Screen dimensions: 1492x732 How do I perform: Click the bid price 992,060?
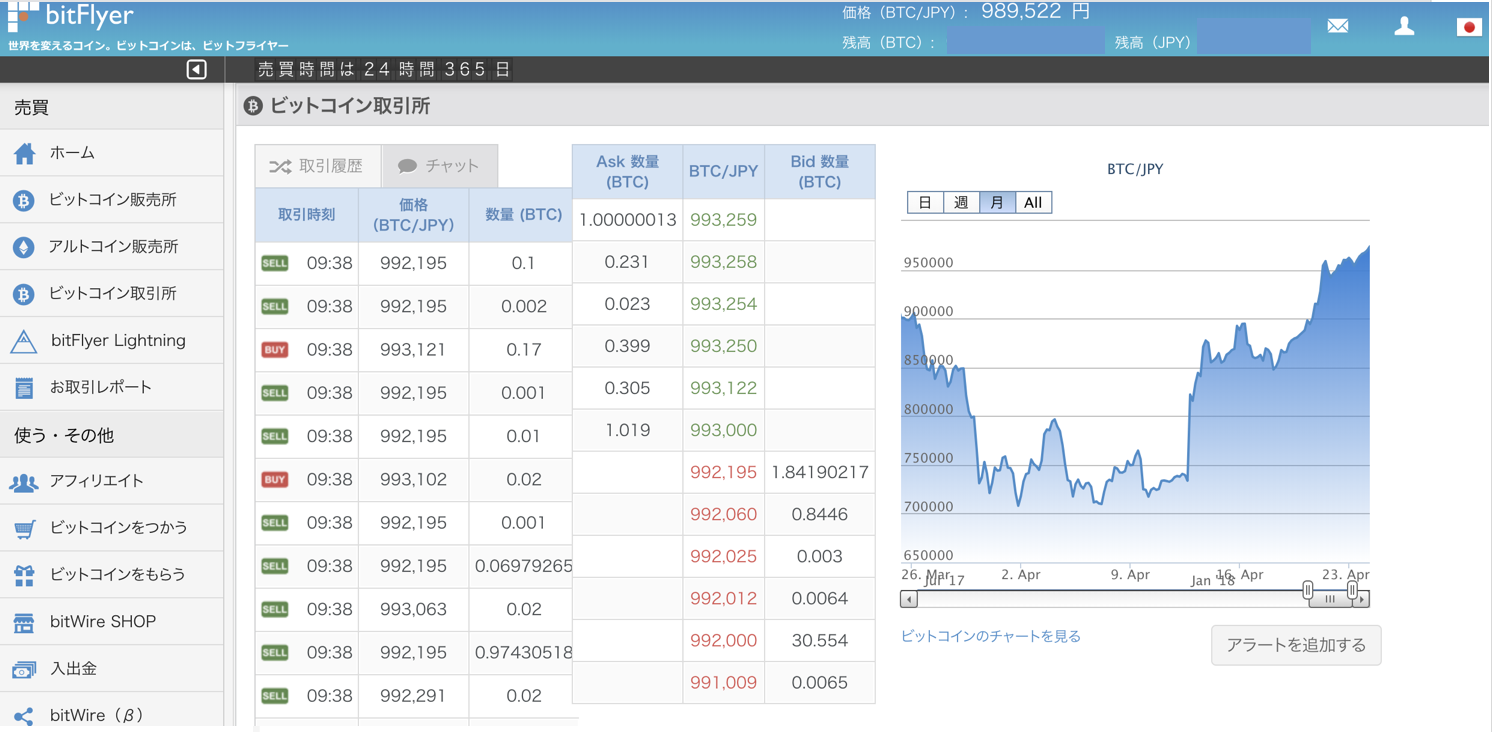(x=723, y=514)
